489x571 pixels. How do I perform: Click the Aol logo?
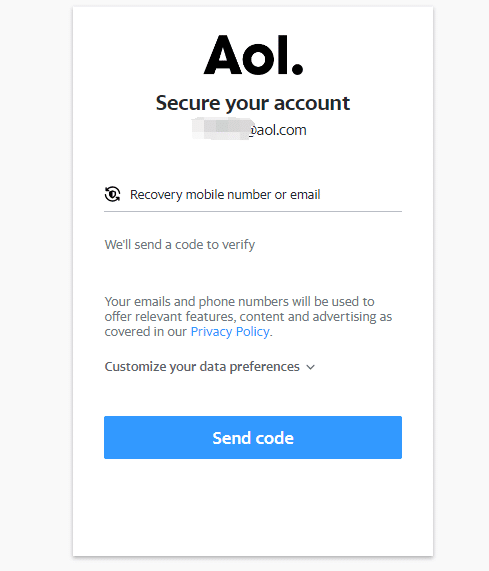(x=253, y=55)
